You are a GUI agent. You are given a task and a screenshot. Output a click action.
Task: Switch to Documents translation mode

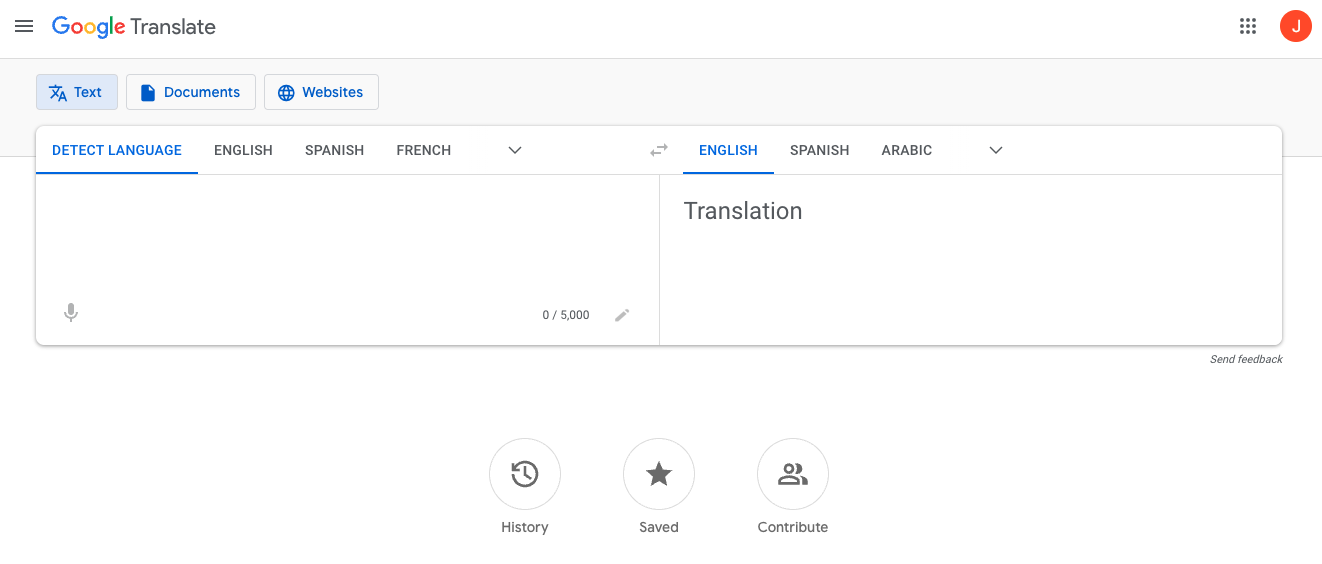[x=191, y=92]
